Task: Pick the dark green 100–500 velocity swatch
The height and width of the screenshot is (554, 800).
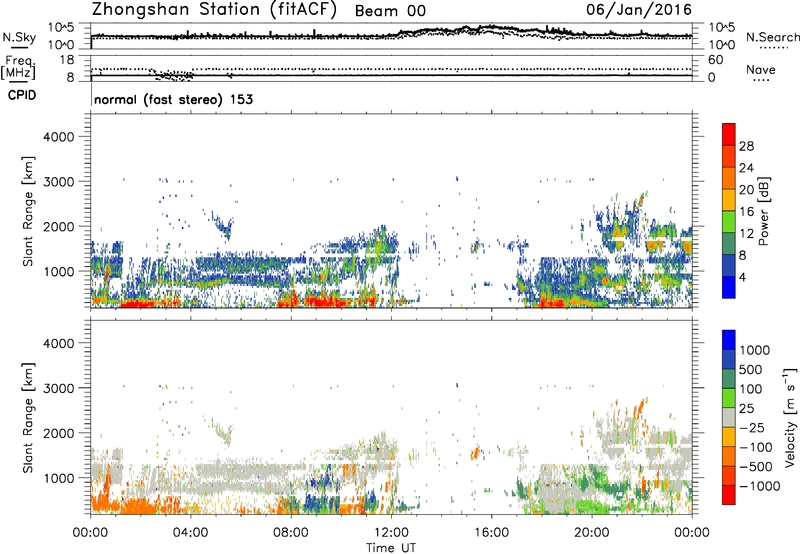Action: click(729, 379)
